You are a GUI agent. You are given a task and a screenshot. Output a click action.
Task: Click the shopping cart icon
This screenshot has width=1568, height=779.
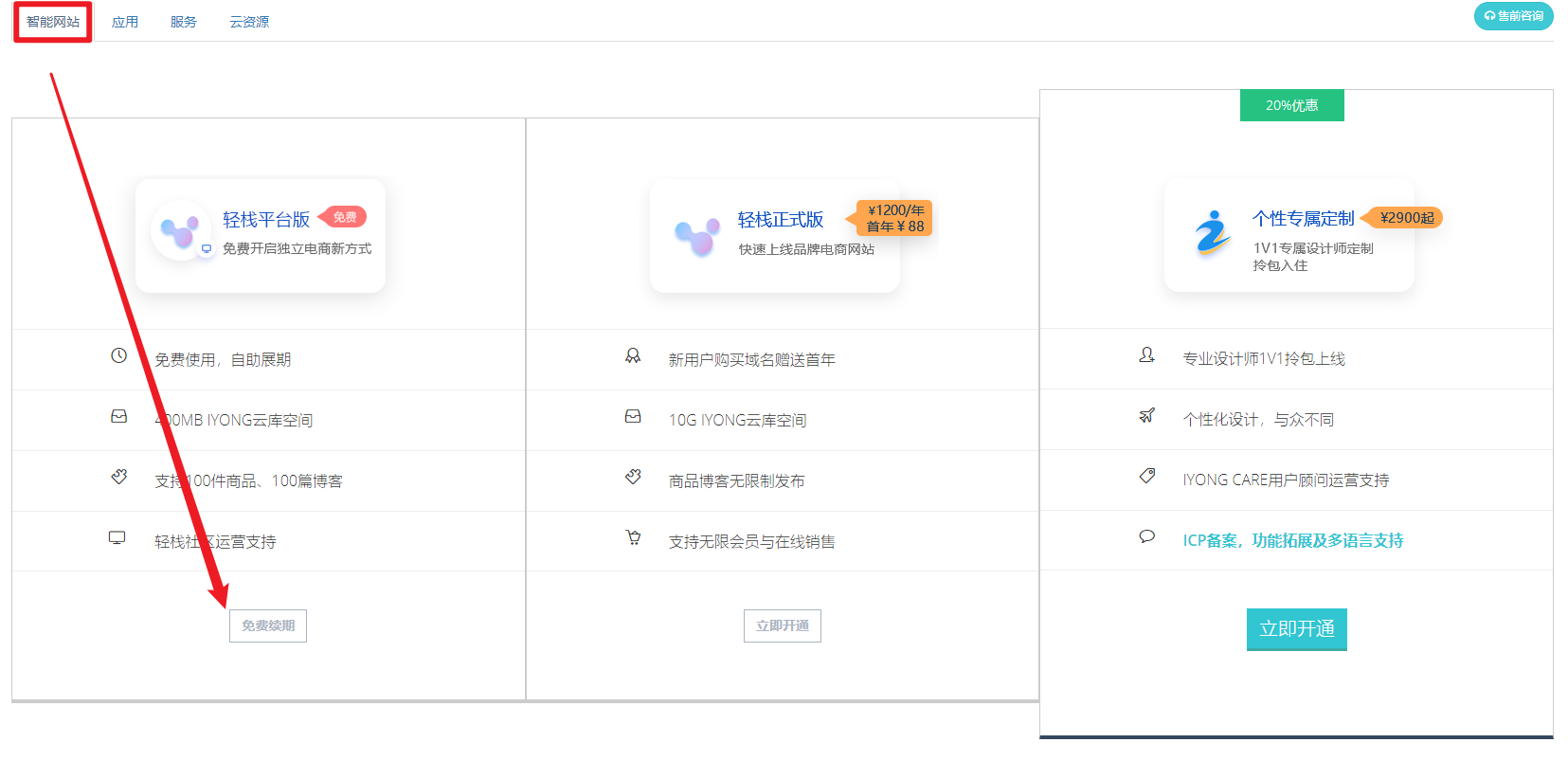tap(633, 537)
